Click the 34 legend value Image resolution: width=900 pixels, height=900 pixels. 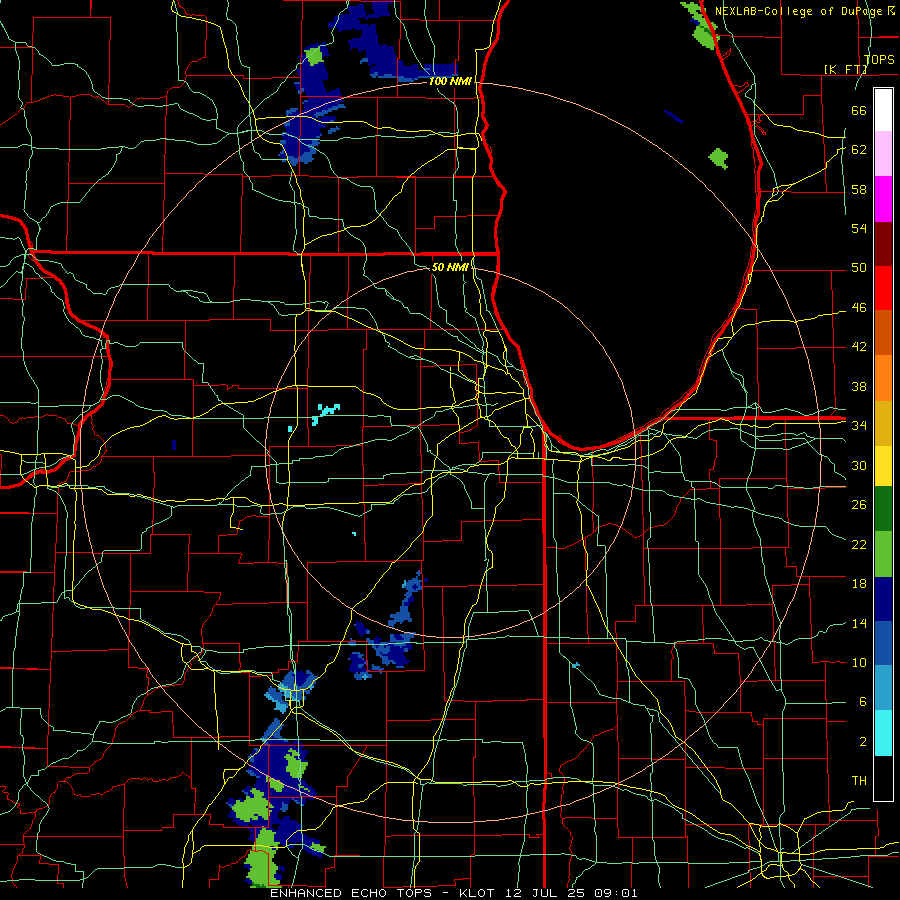click(859, 425)
